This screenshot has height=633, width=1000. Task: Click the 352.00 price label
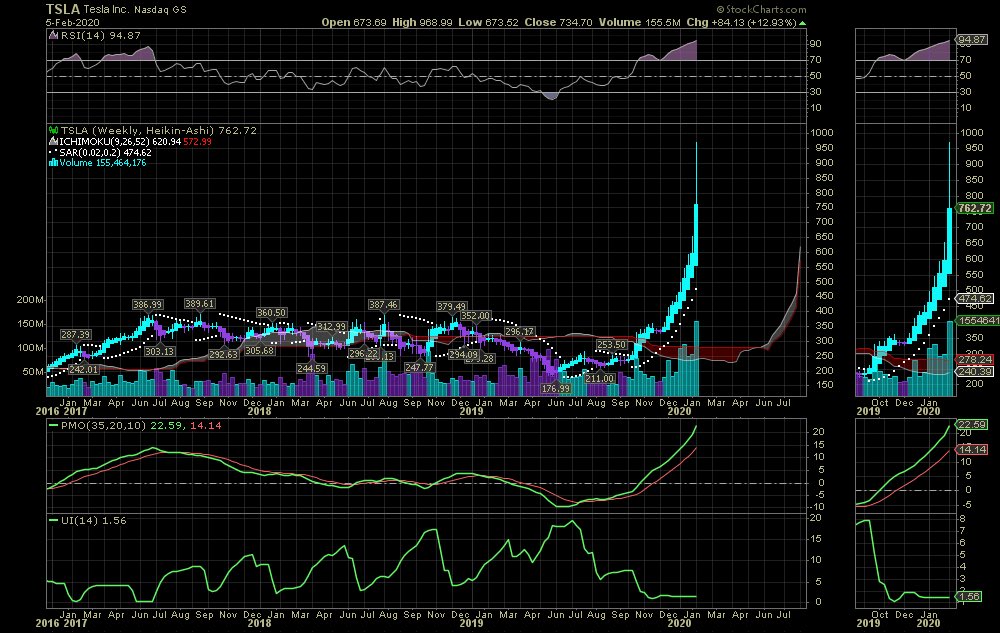point(476,316)
